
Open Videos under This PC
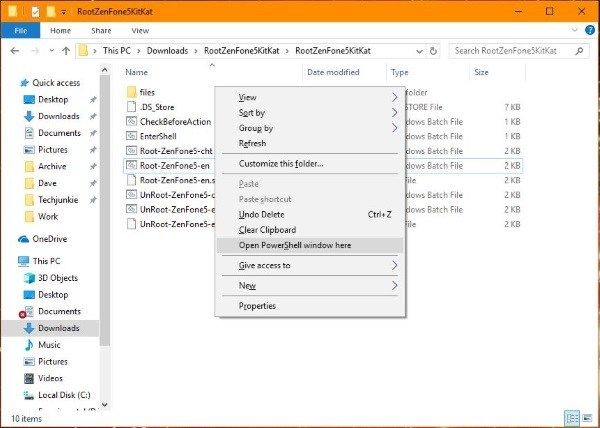point(50,378)
